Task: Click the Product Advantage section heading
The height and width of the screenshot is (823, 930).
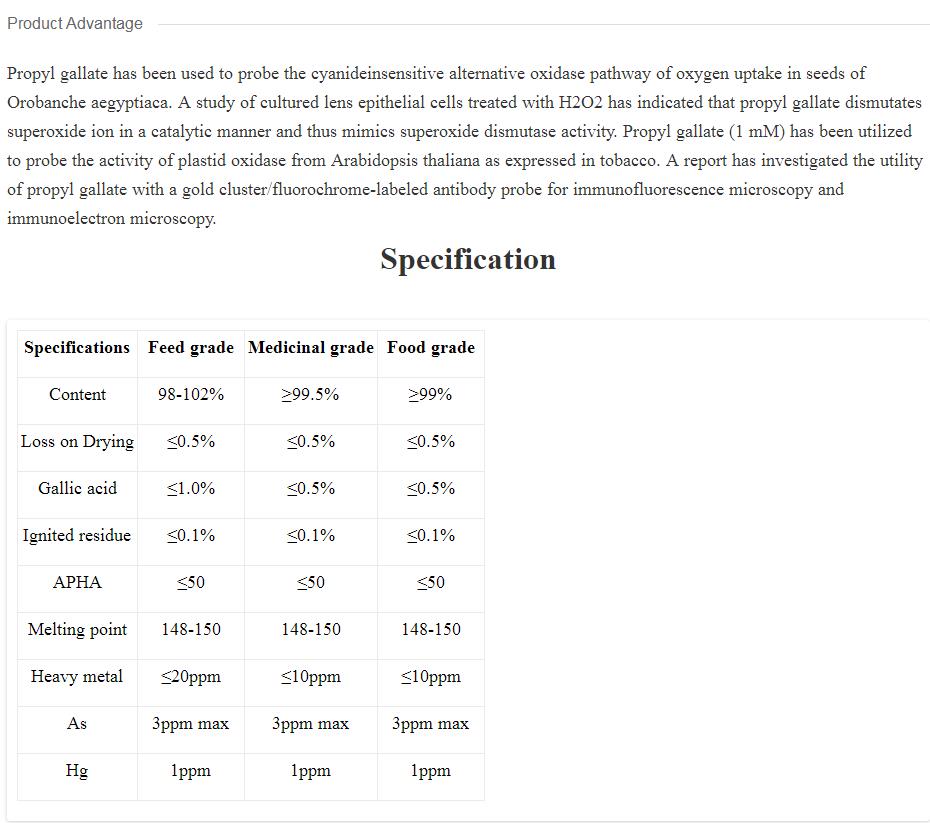Action: pyautogui.click(x=75, y=24)
